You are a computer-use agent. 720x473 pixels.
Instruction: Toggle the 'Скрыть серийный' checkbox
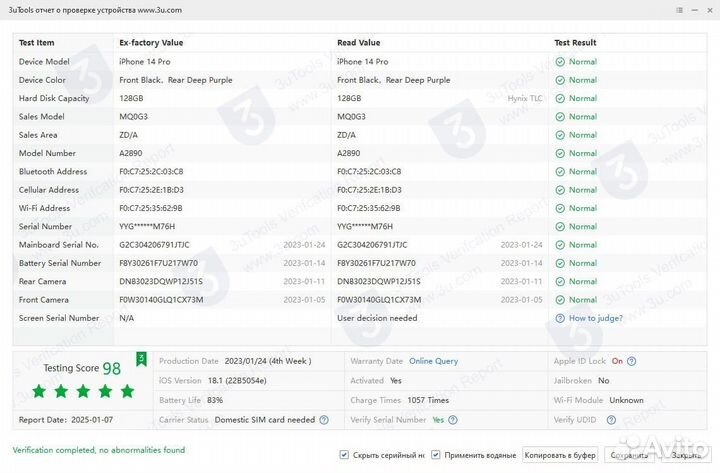click(344, 455)
